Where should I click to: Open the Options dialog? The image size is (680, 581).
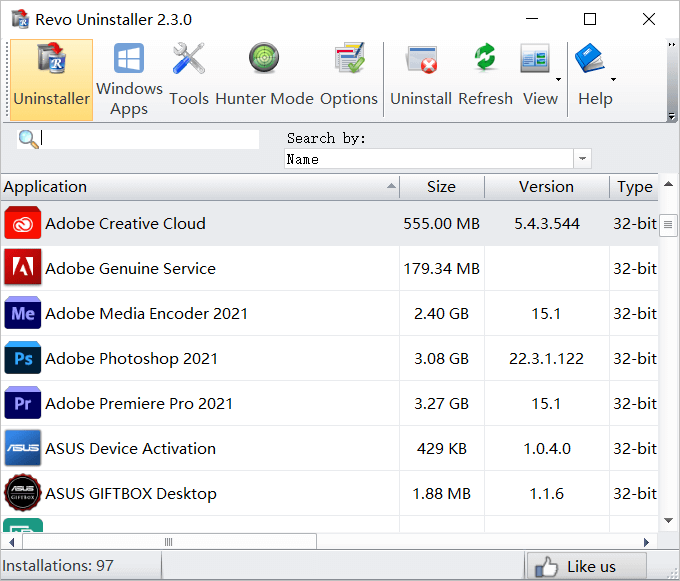tap(349, 76)
